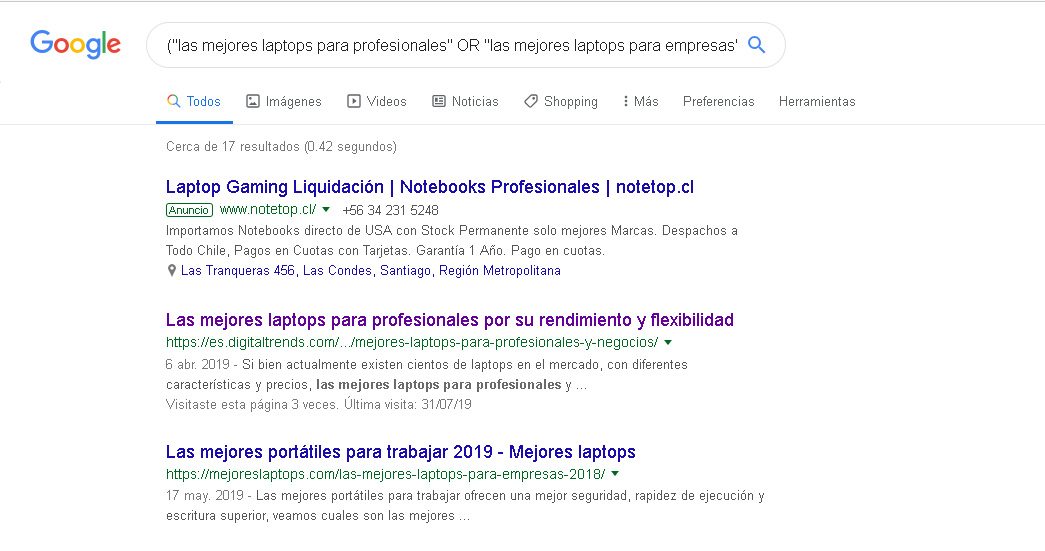Click the green Anuncio badge
Image resolution: width=1045 pixels, height=551 pixels.
click(189, 210)
